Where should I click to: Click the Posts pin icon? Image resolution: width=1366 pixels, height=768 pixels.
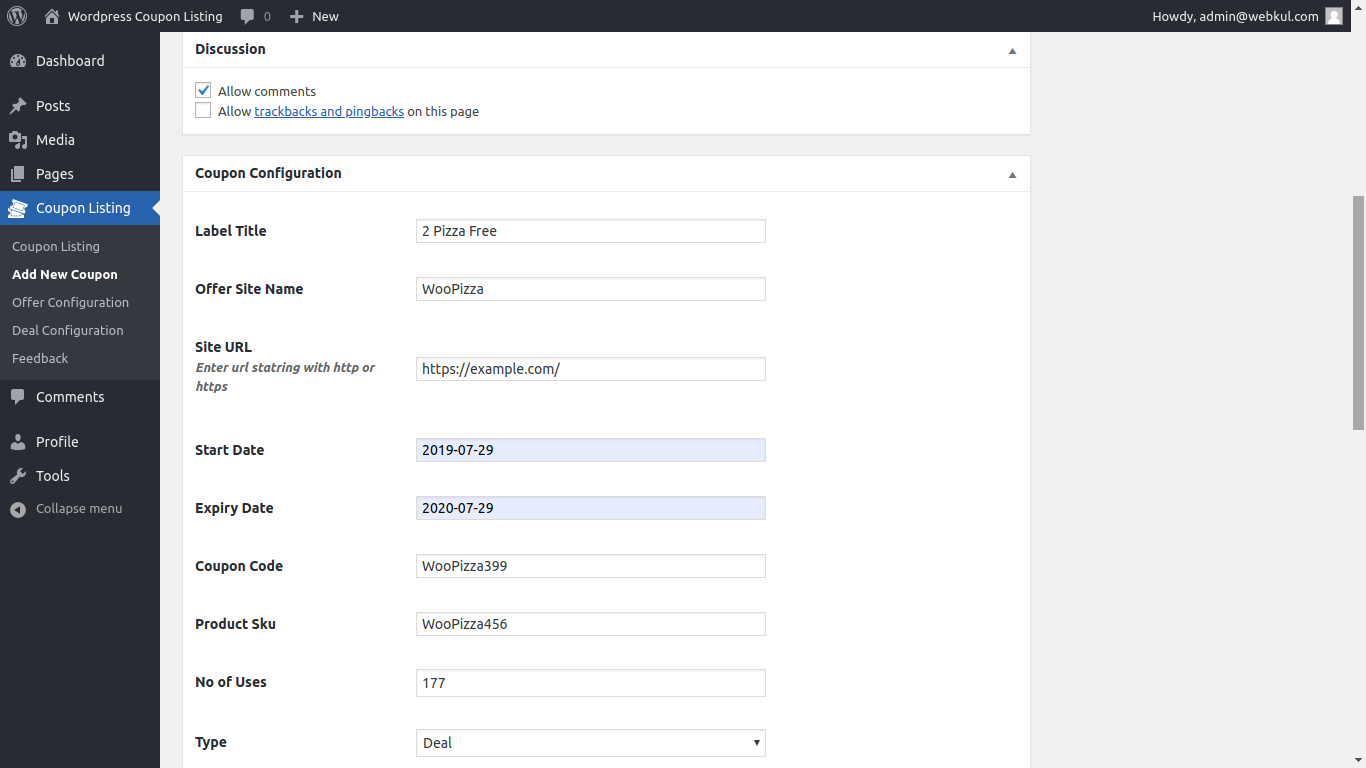(18, 106)
